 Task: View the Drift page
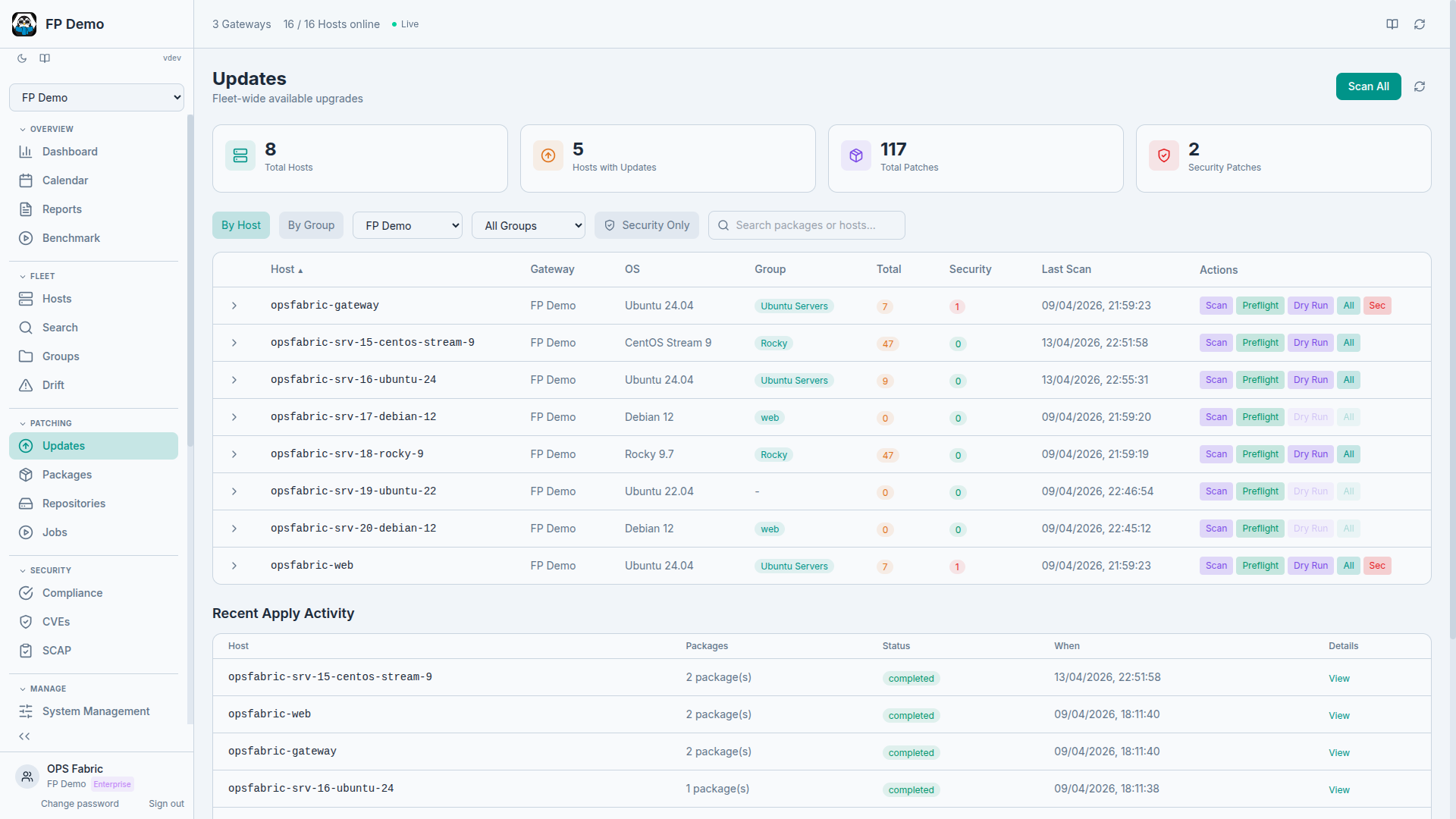(x=52, y=385)
